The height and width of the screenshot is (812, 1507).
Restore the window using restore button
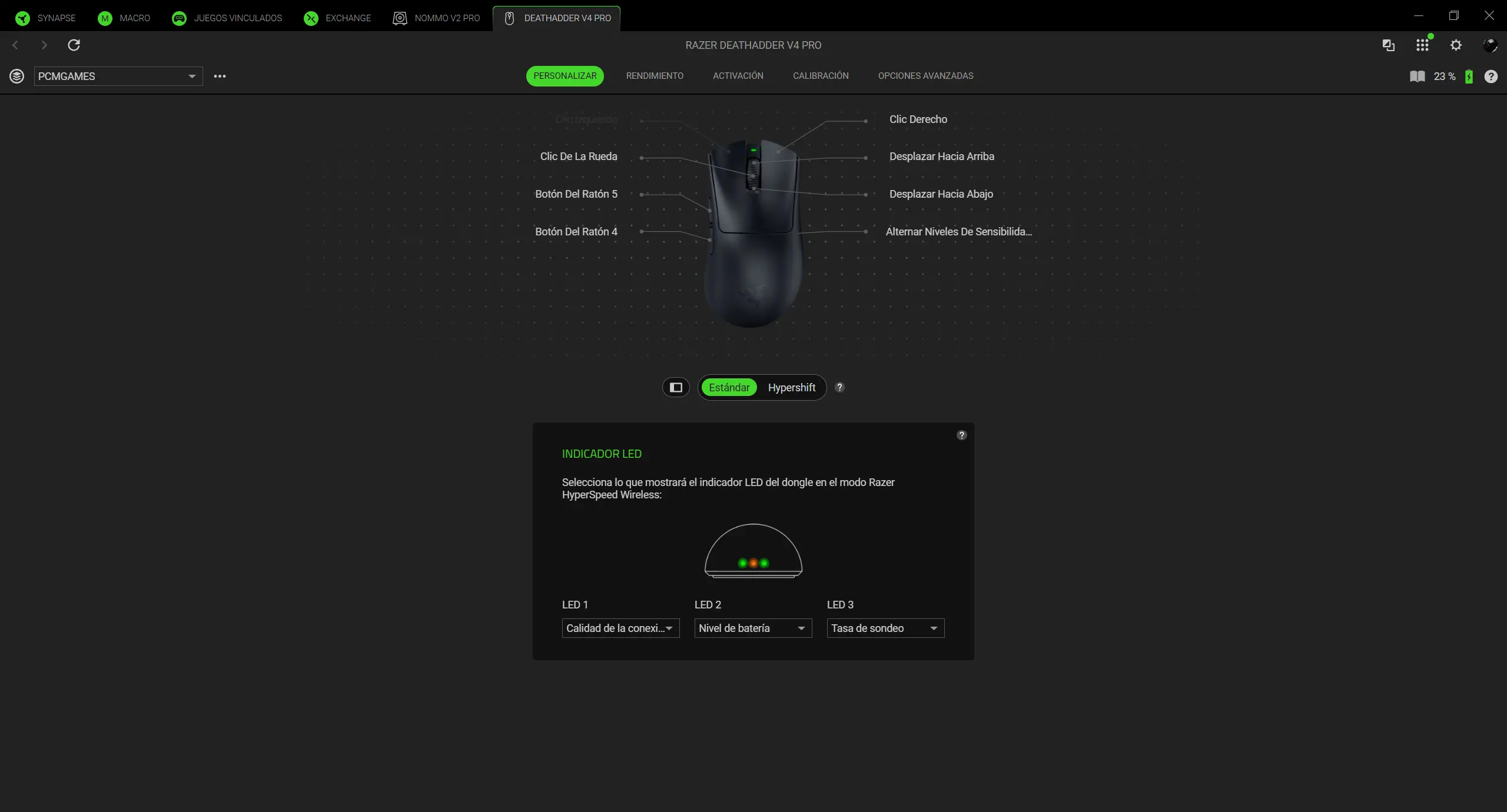coord(1454,15)
